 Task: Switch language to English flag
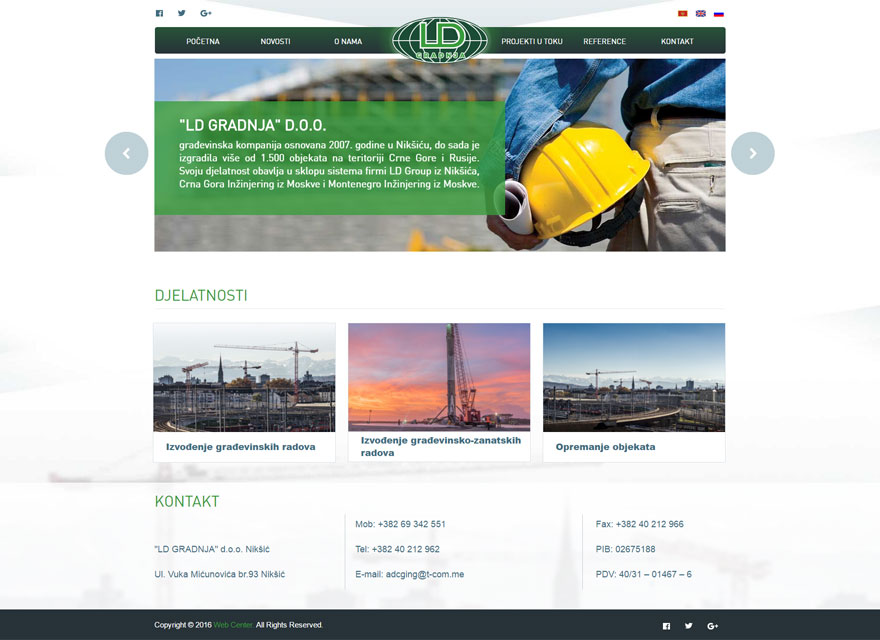click(700, 13)
